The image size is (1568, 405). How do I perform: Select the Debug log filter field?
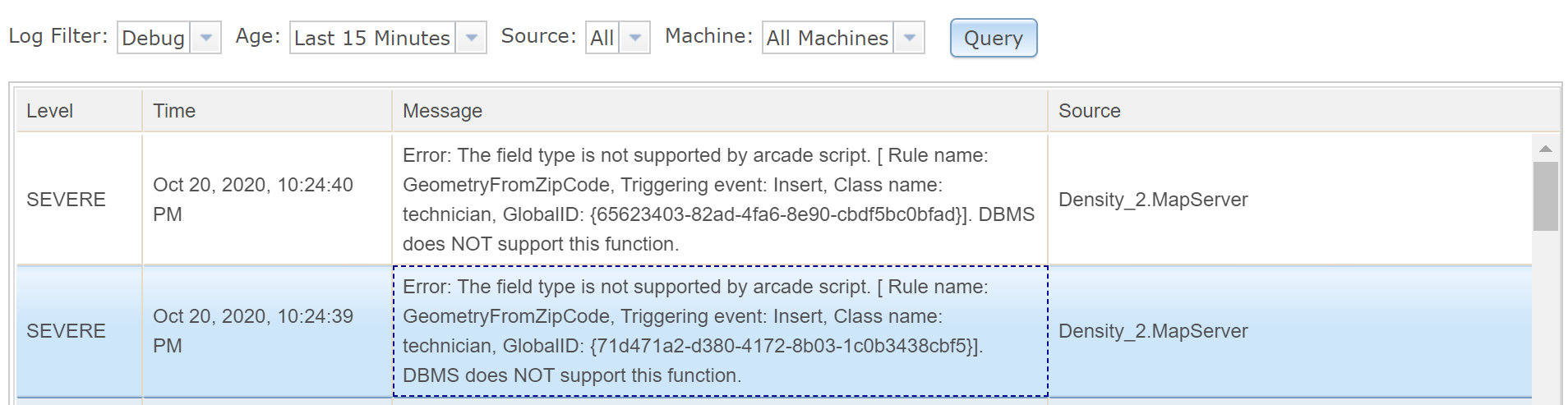[x=154, y=38]
